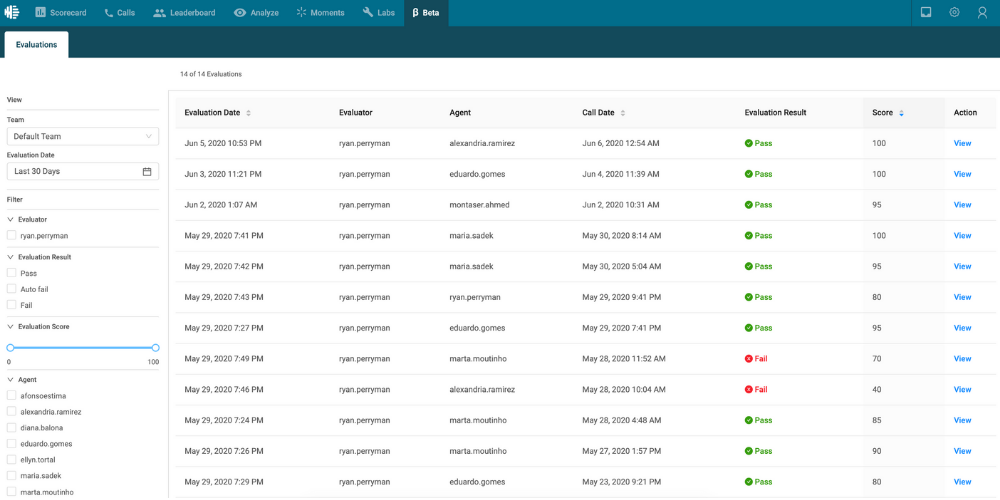Image resolution: width=1000 pixels, height=500 pixels.
Task: View the montaser.ahmed evaluation
Action: (x=962, y=205)
